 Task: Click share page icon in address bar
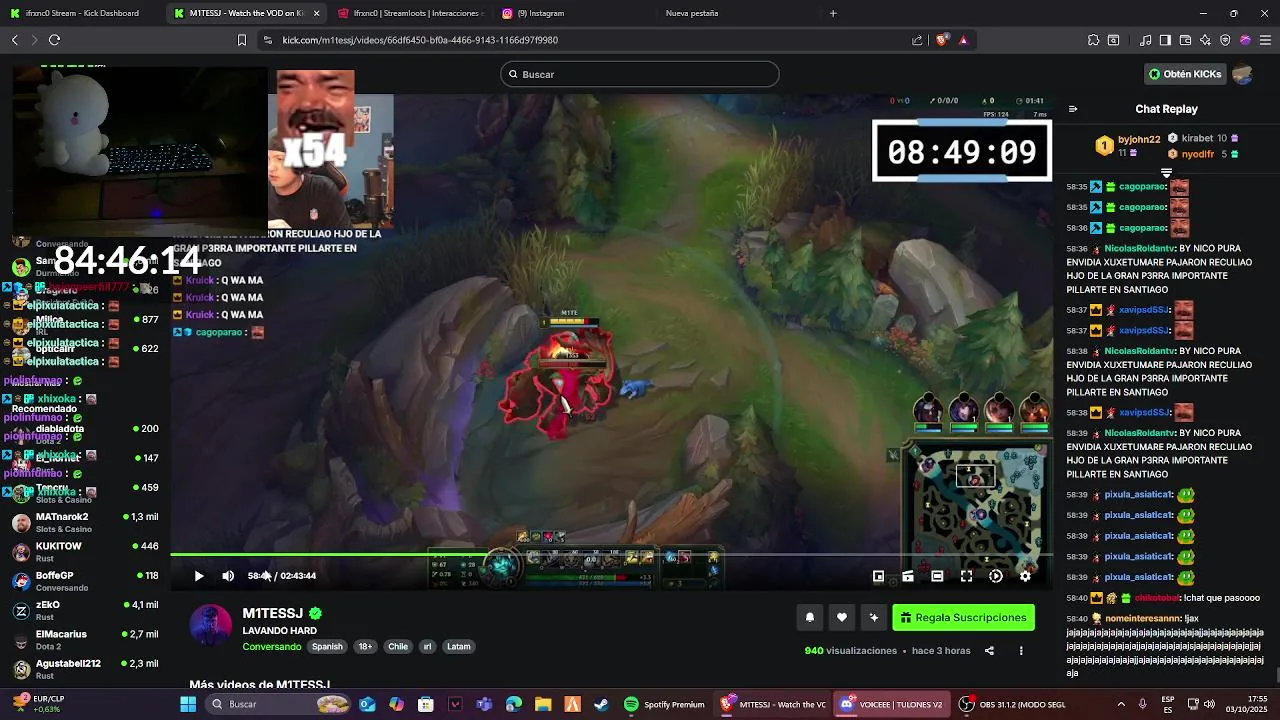pyautogui.click(x=917, y=40)
